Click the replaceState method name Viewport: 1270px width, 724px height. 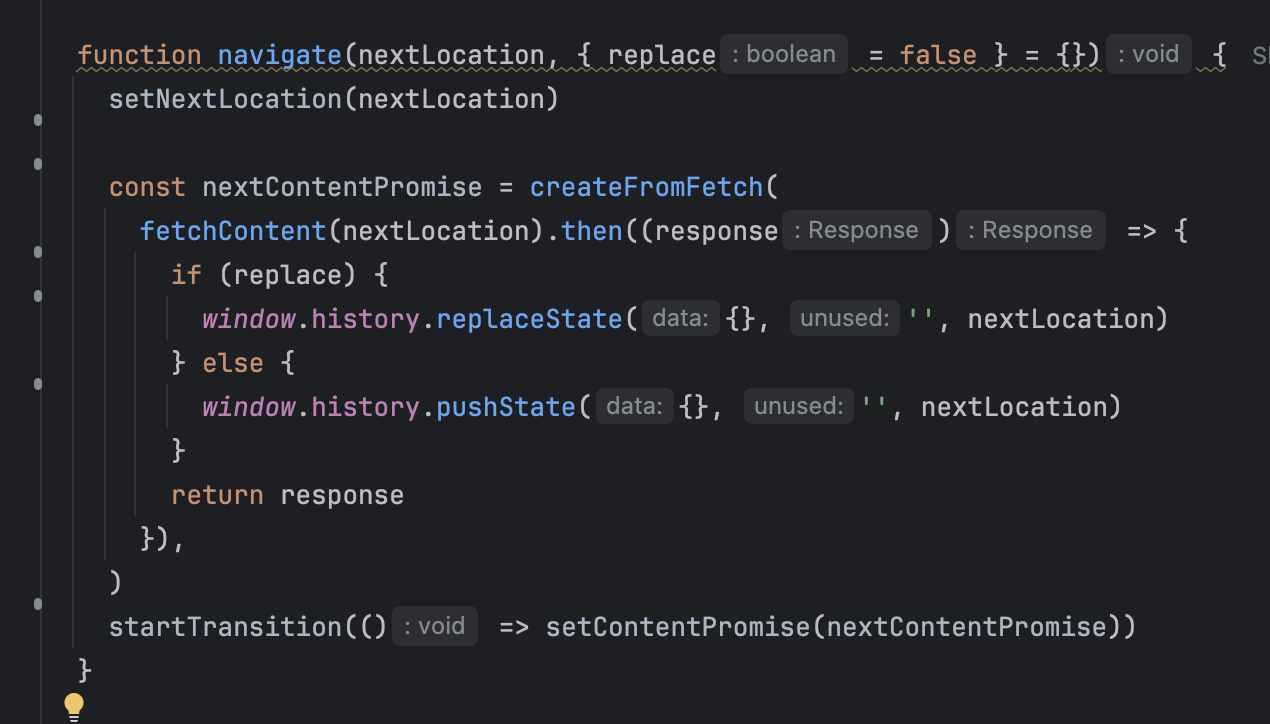(x=529, y=319)
